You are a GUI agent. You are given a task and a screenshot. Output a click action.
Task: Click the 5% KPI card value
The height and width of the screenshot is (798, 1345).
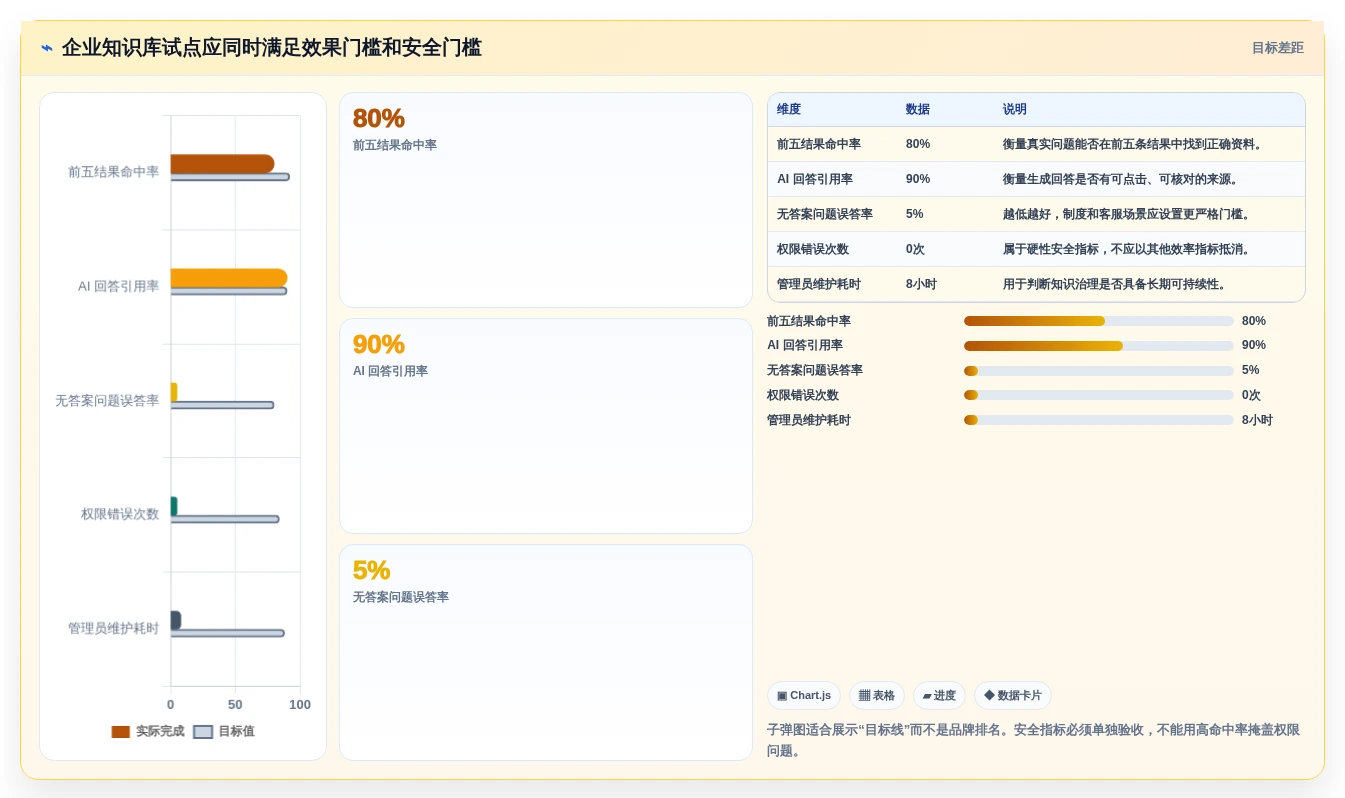click(x=371, y=571)
